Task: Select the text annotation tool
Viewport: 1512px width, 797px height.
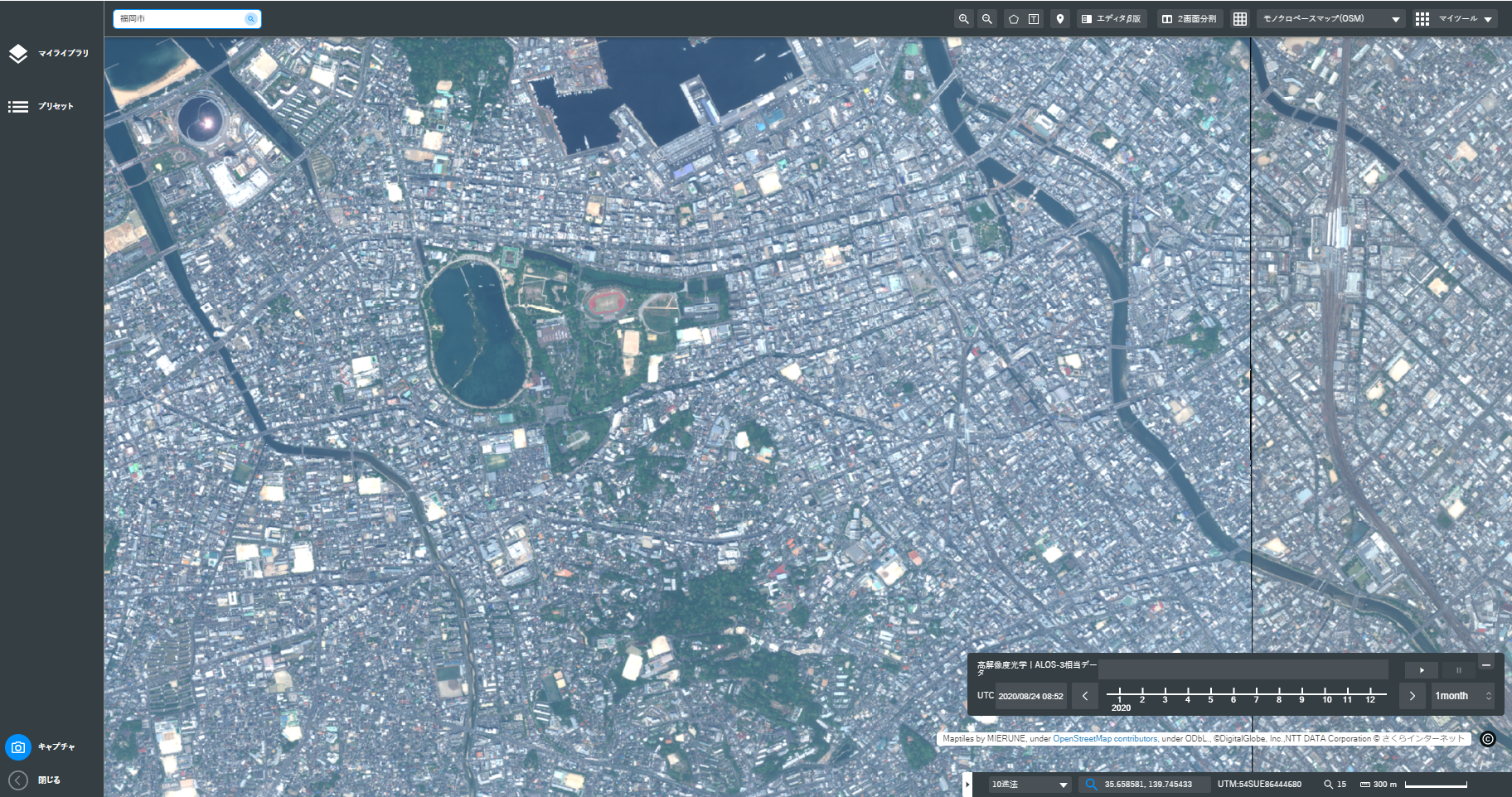Action: coord(1034,19)
